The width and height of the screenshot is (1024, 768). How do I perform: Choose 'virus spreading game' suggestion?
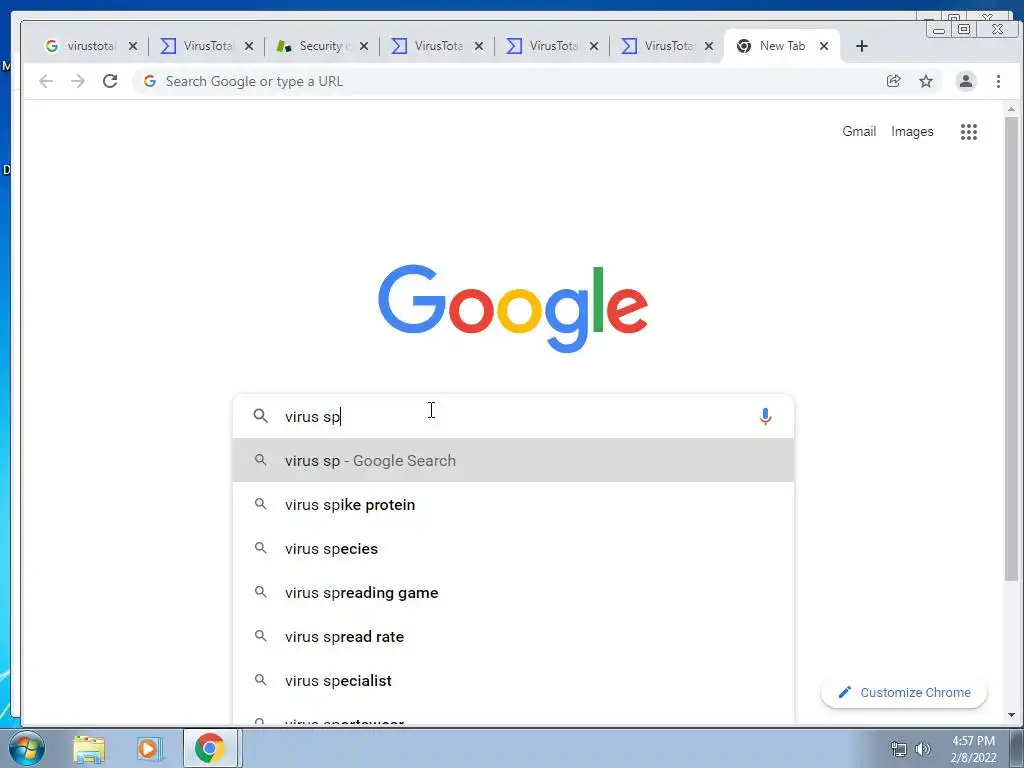tap(513, 593)
